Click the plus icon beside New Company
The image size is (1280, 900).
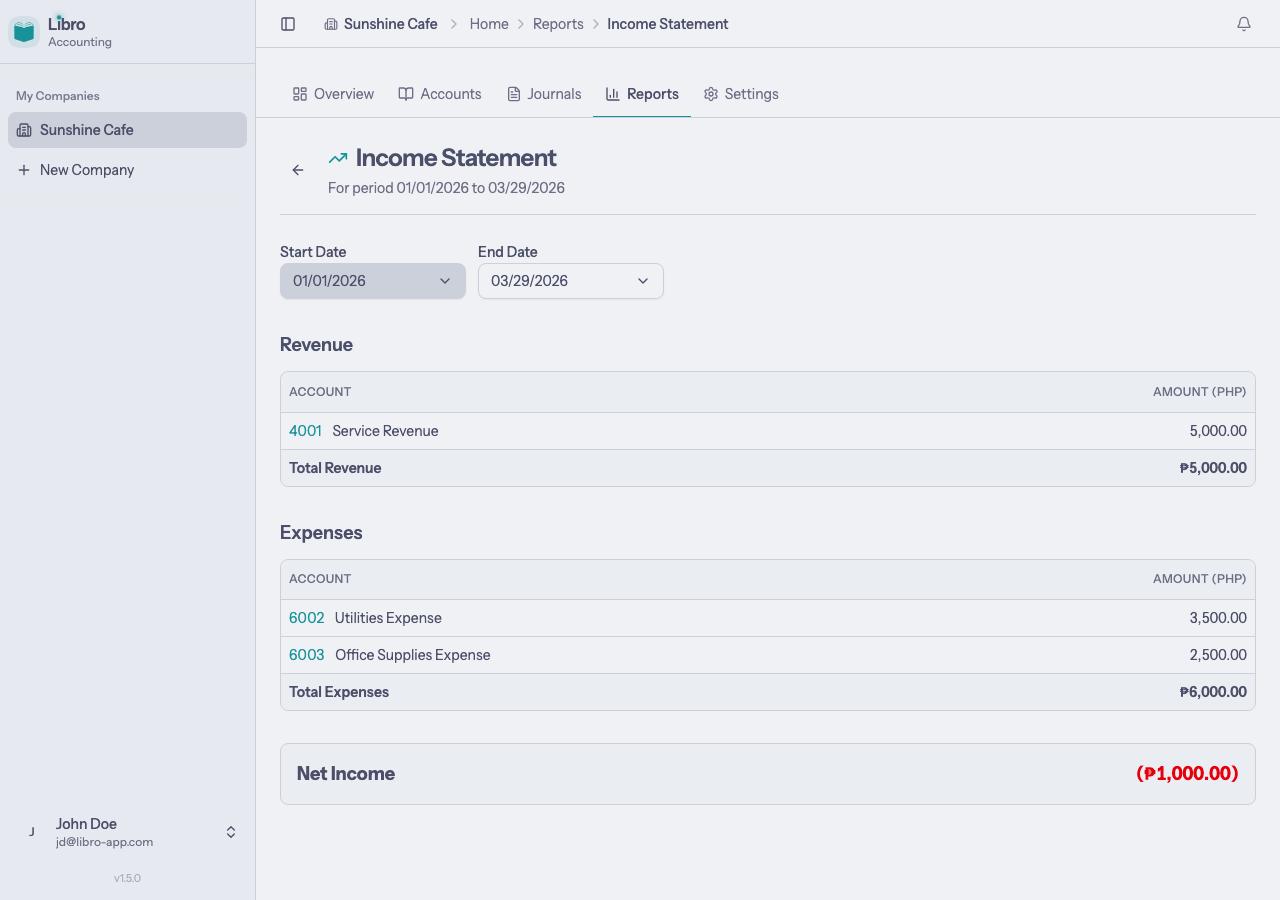tap(24, 169)
